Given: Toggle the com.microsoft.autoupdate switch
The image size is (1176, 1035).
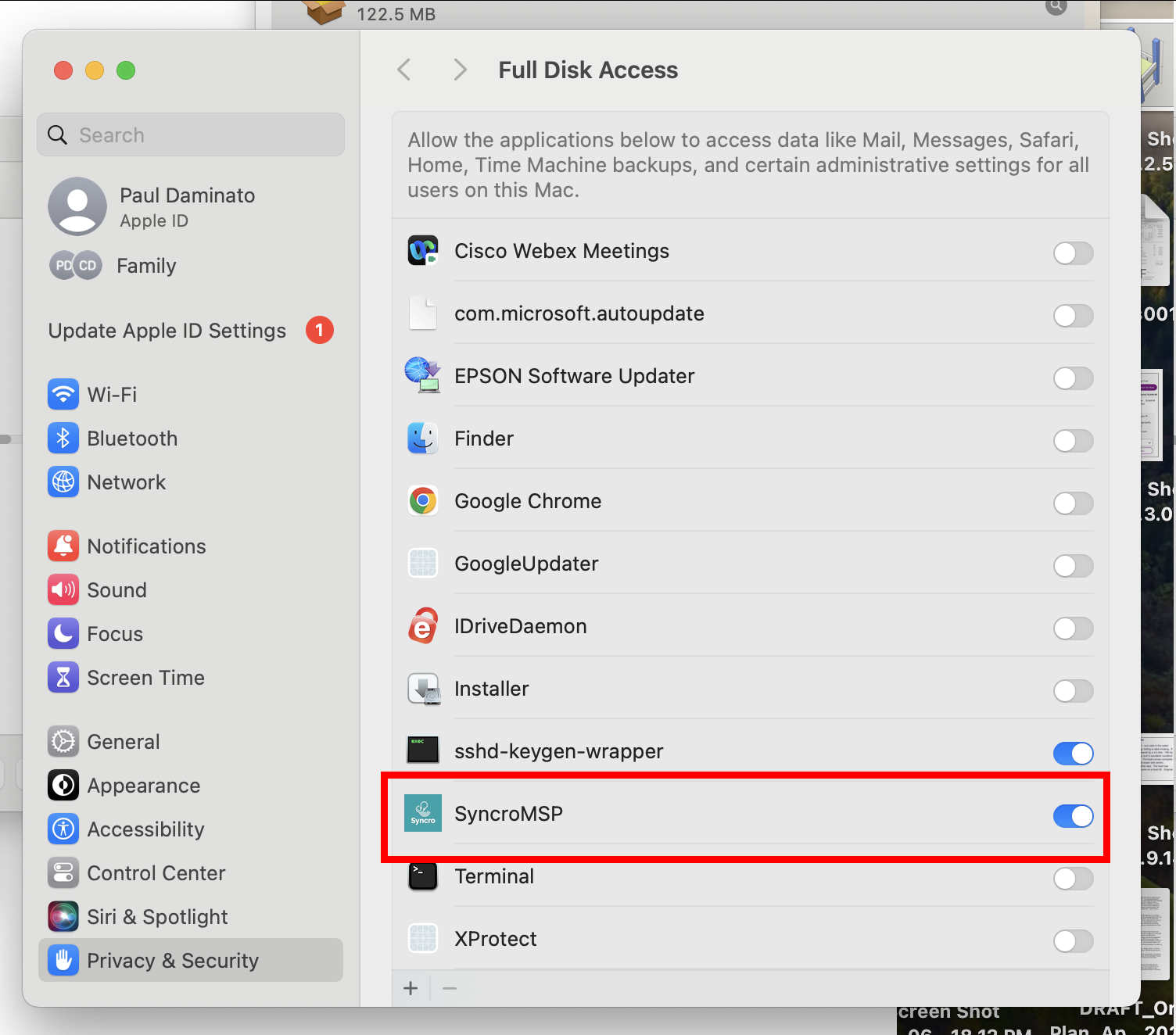Looking at the screenshot, I should coord(1073,316).
